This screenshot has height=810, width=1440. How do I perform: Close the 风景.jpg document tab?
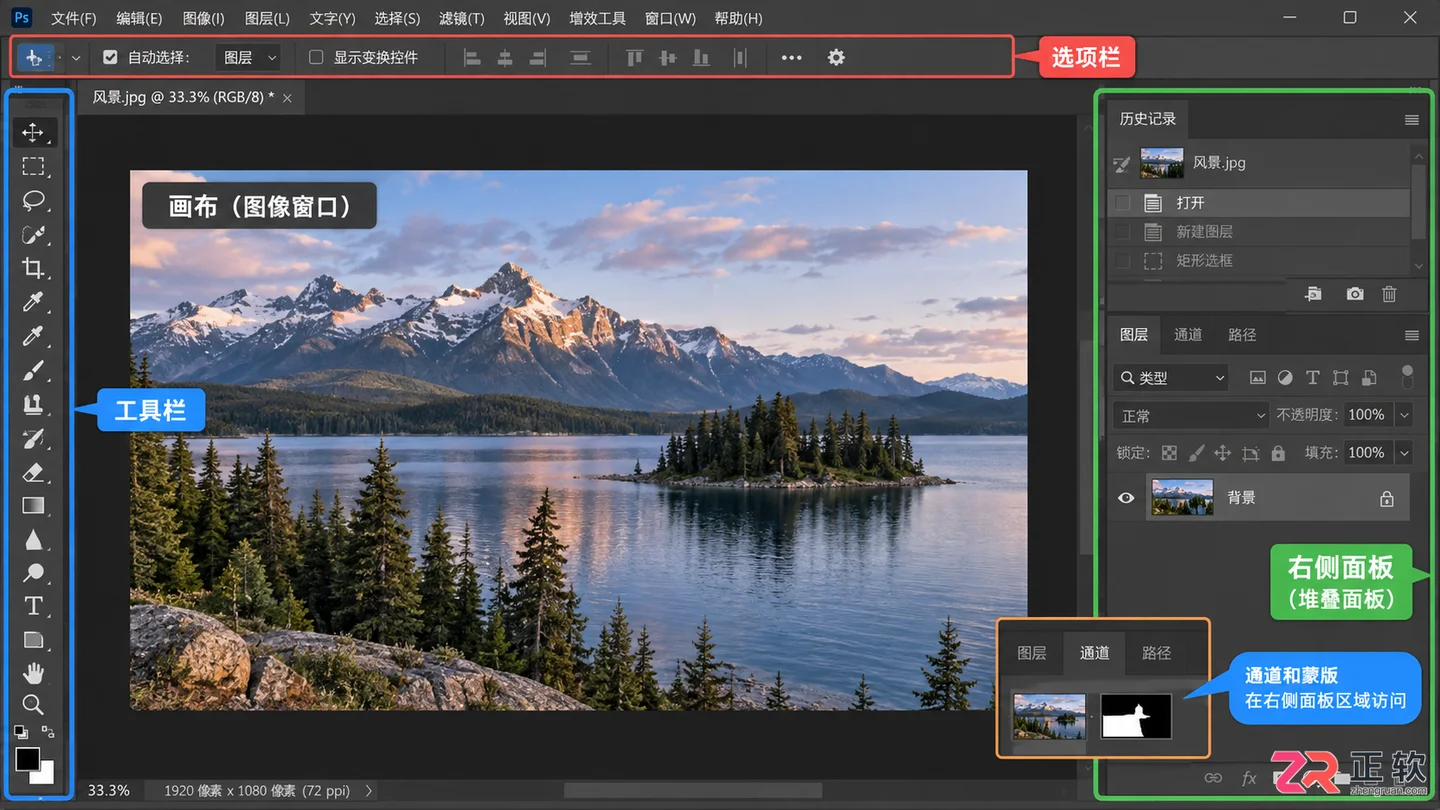click(x=287, y=98)
